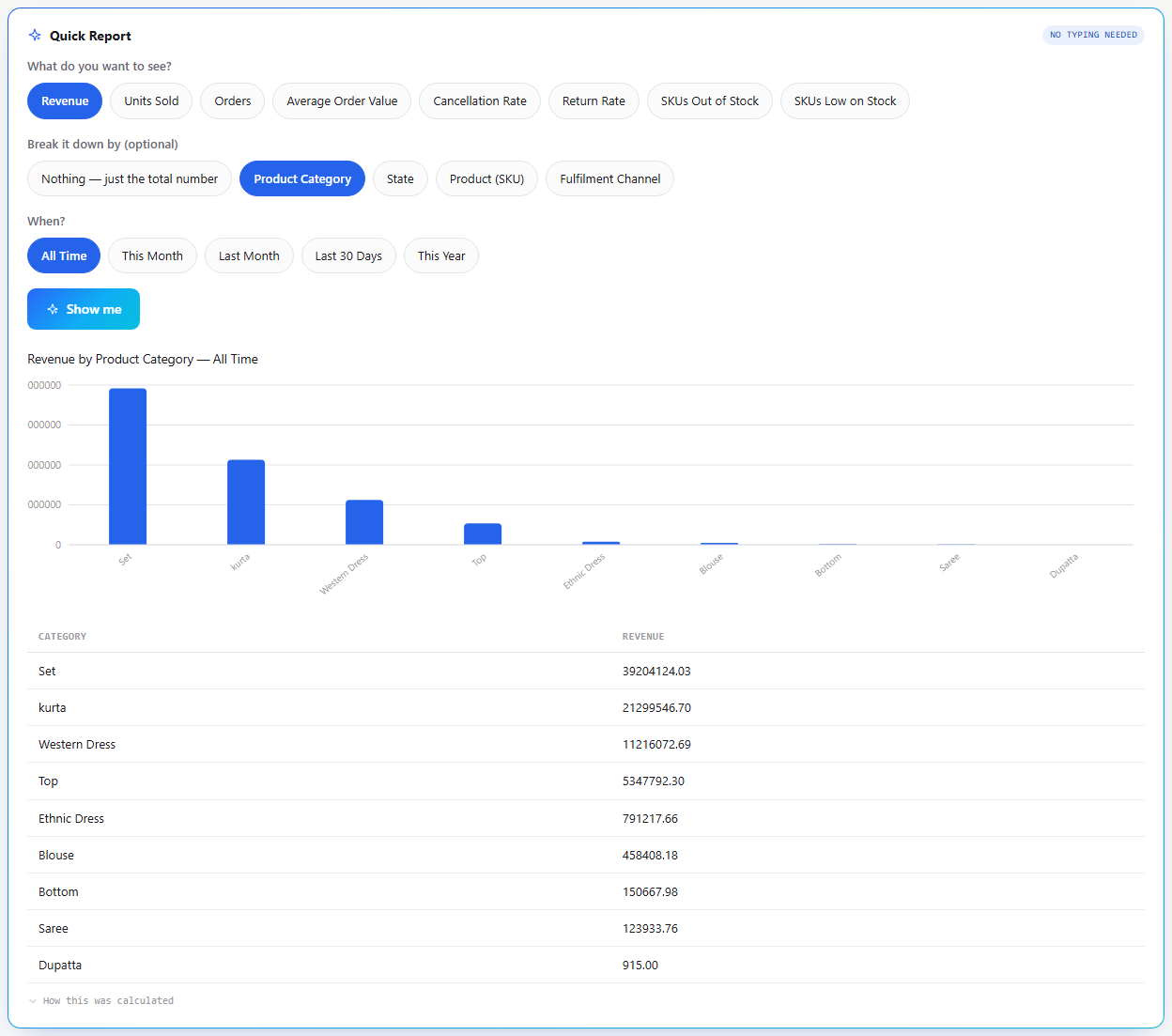
Task: Select 'Nothing — just the total number'
Action: 130,178
